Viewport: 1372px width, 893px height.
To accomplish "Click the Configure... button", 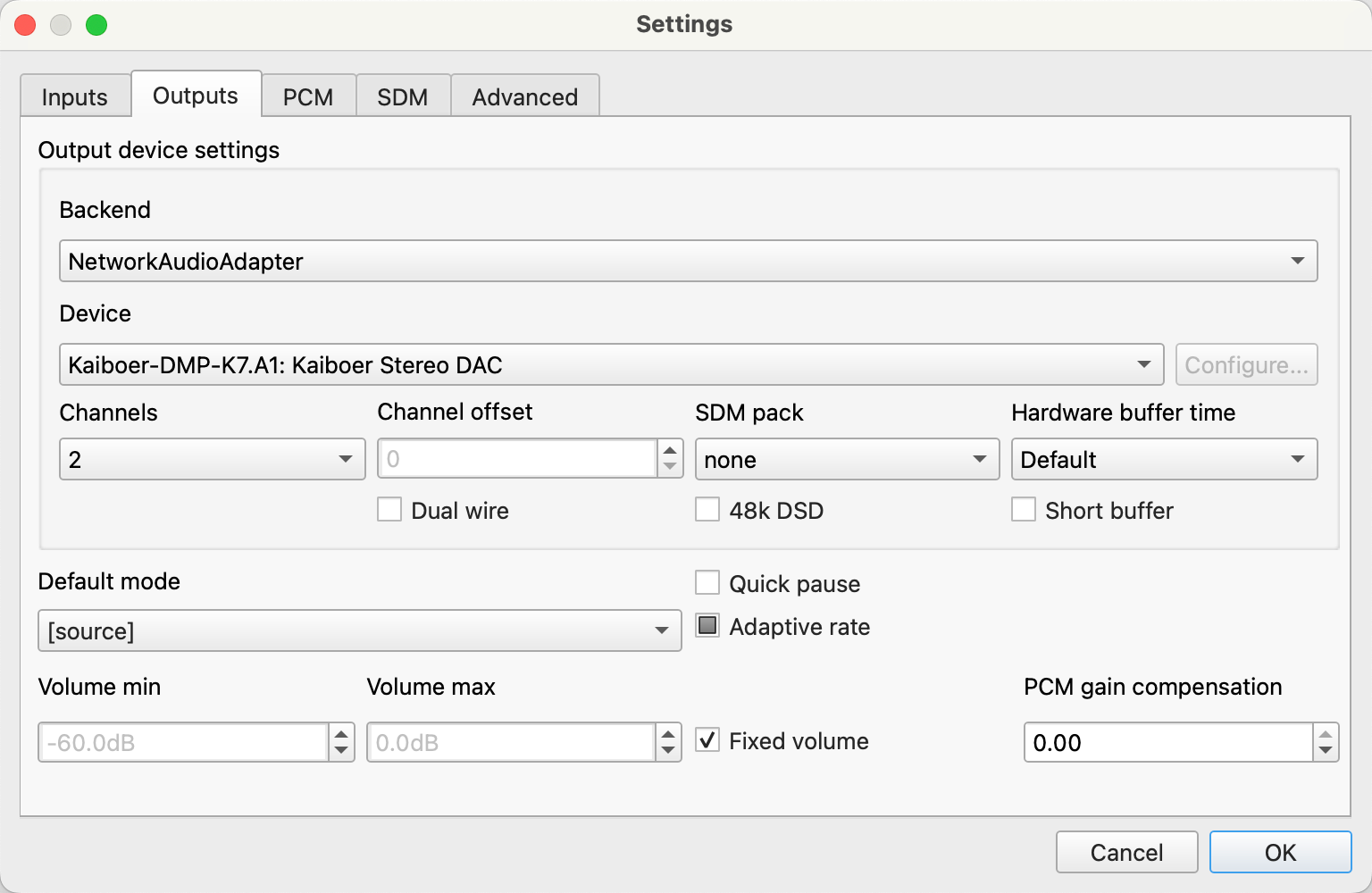I will pyautogui.click(x=1247, y=364).
